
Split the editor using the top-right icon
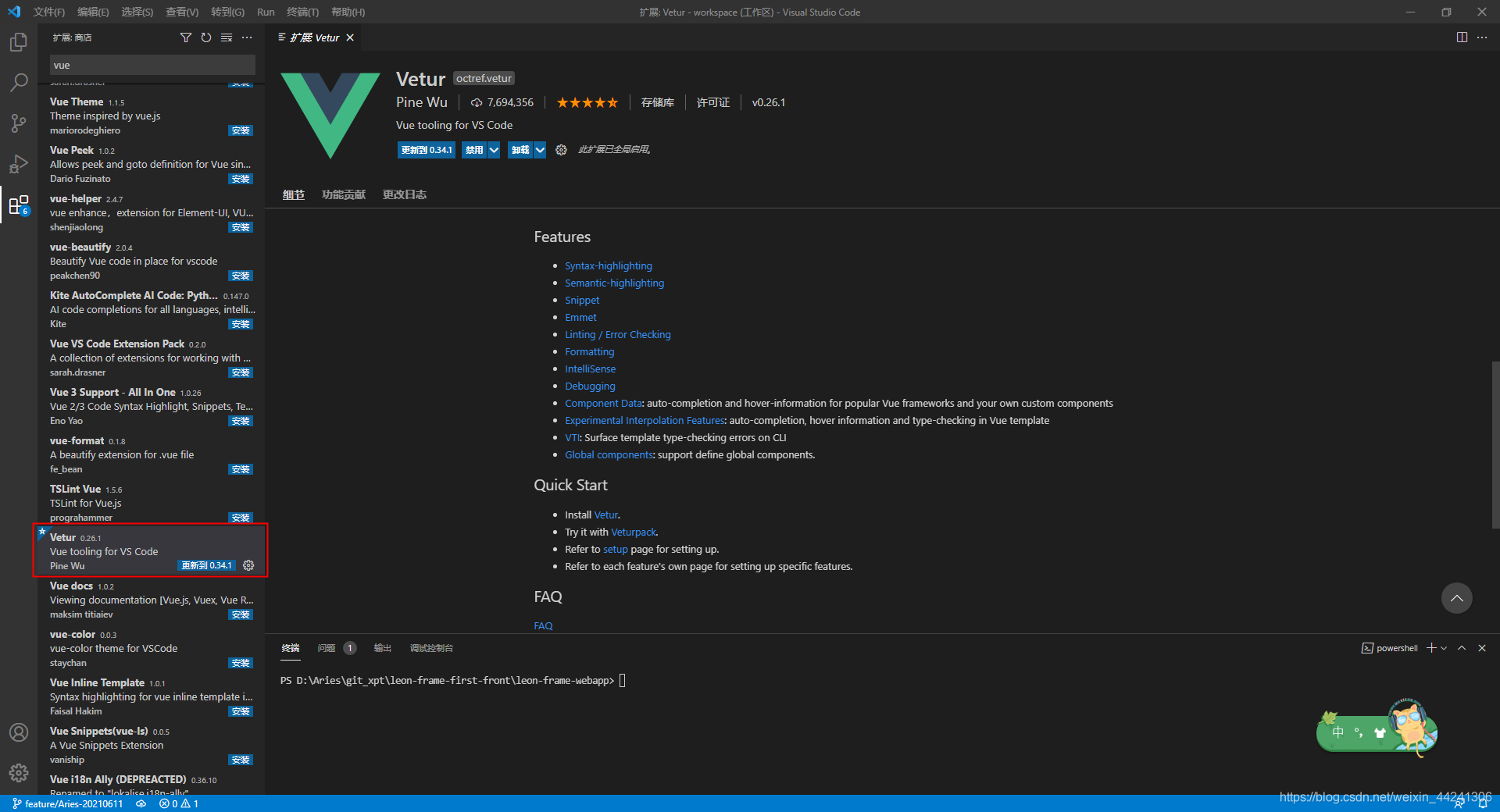click(1462, 37)
